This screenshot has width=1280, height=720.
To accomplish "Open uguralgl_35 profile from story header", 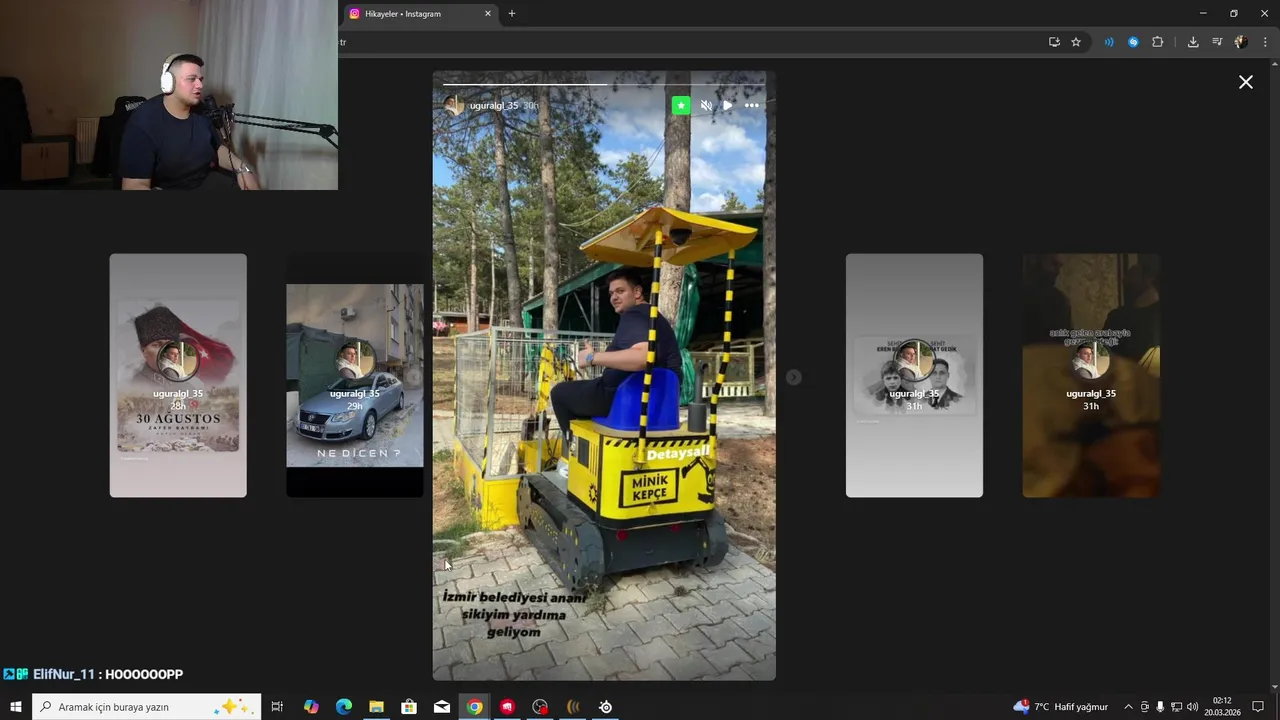I will (x=494, y=105).
